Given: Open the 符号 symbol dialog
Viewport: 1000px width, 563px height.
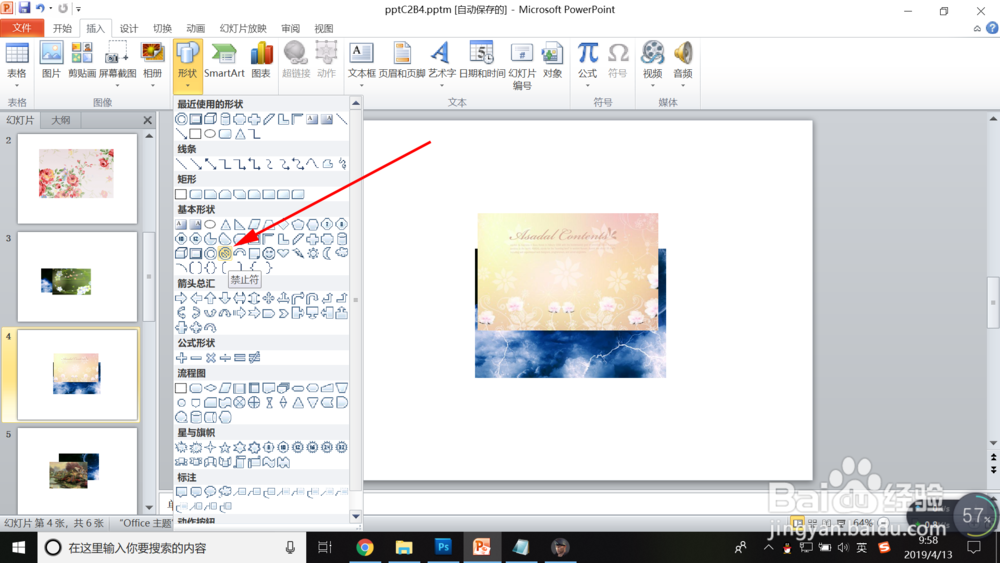Looking at the screenshot, I should [x=617, y=60].
